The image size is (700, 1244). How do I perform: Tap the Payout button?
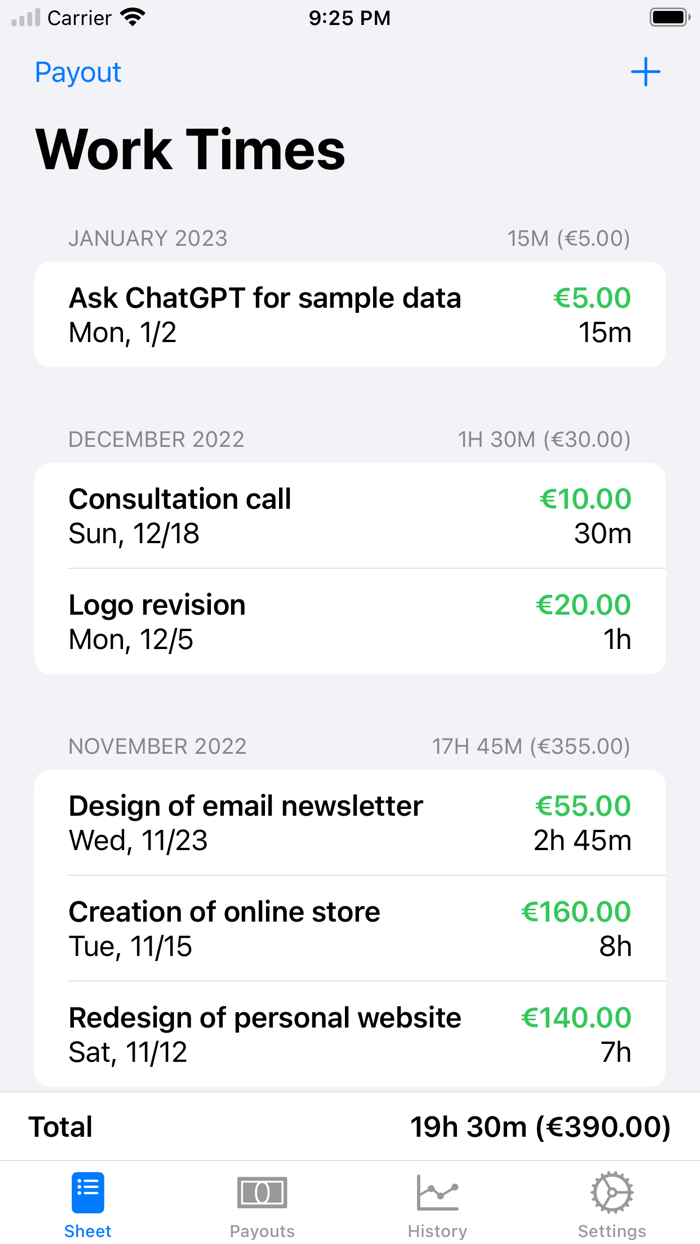point(77,72)
